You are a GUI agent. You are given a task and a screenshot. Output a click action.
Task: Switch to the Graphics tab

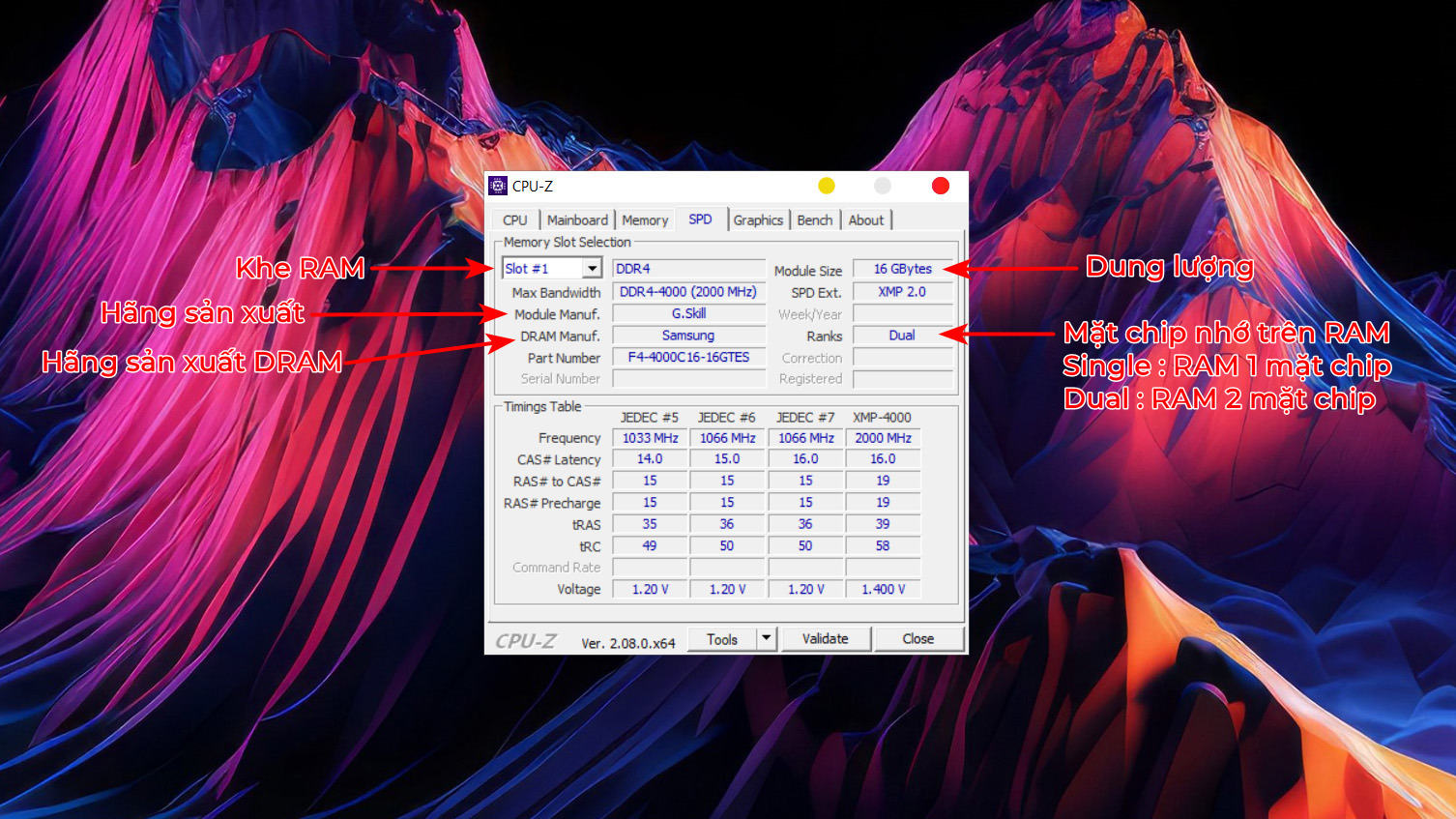[x=758, y=220]
